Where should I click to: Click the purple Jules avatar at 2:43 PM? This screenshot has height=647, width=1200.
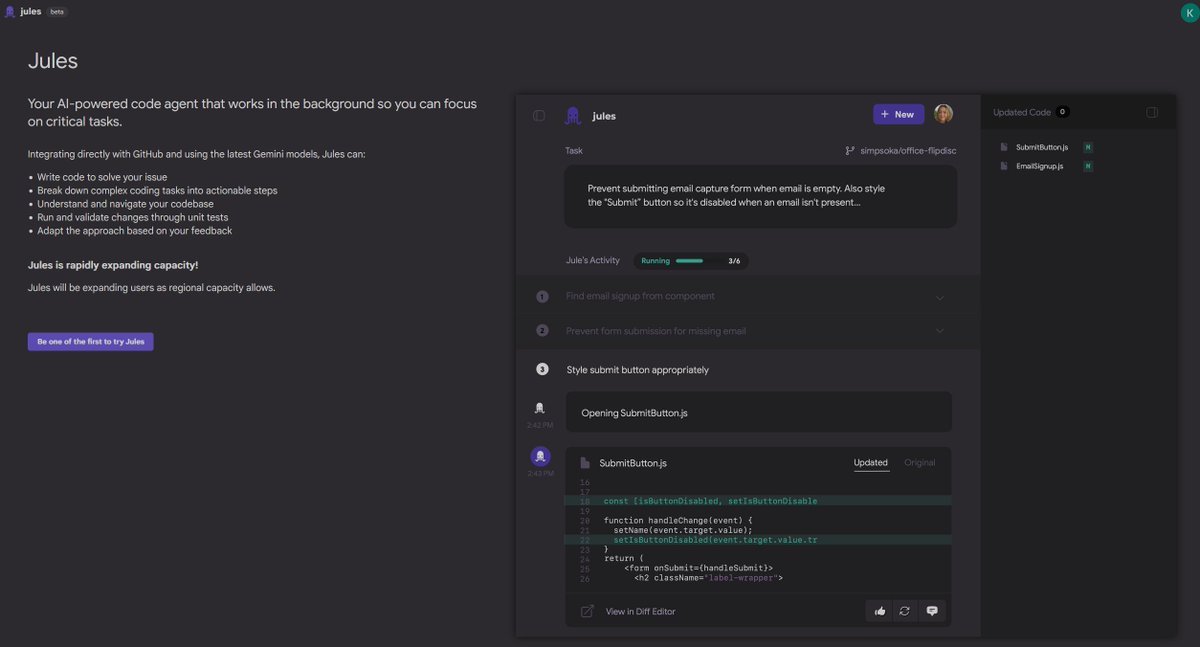point(540,457)
